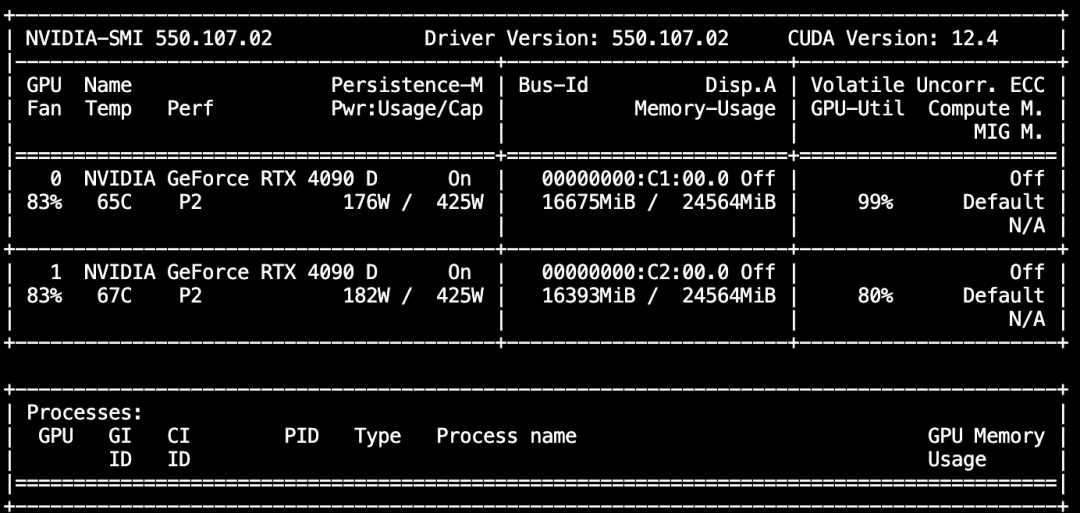This screenshot has width=1080, height=513.
Task: Click the GPU Memory Usage column header
Action: 986,448
